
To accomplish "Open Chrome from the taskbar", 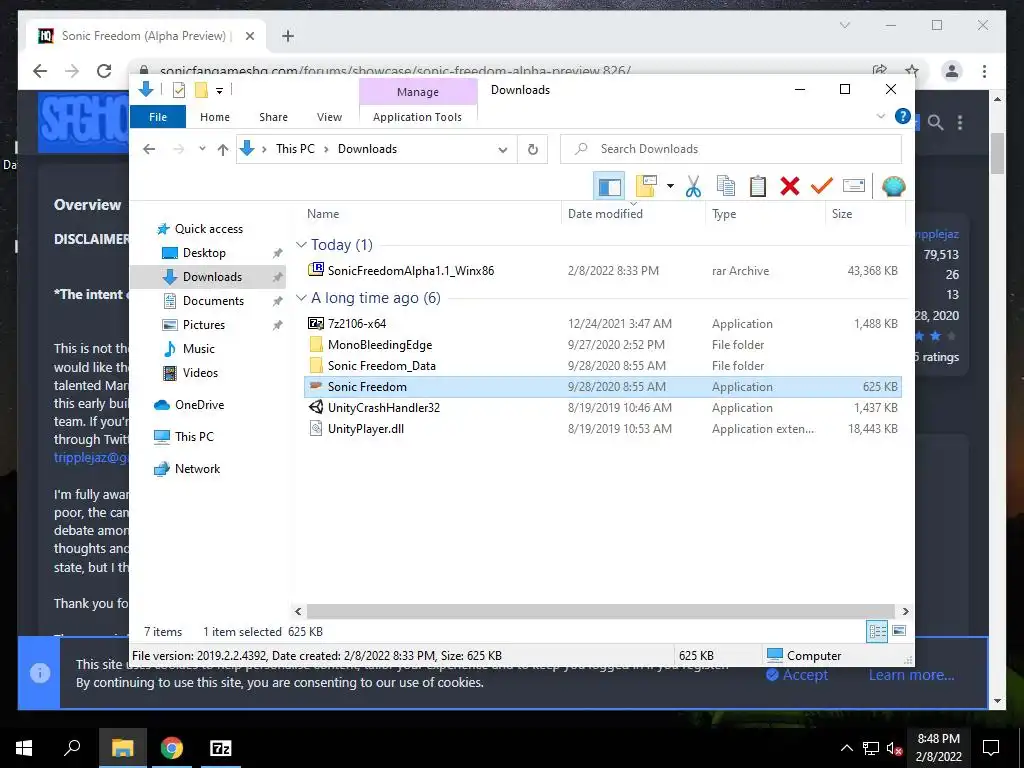I will click(172, 748).
